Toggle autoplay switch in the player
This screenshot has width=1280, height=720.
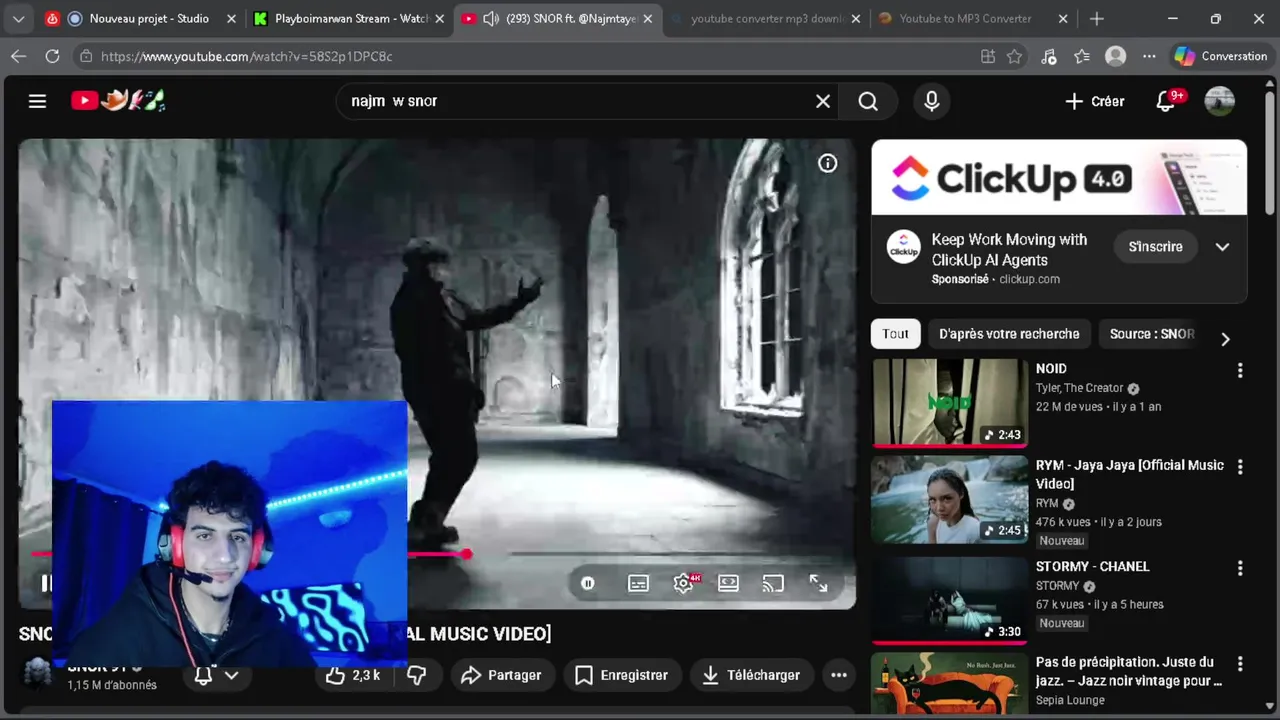tap(588, 583)
